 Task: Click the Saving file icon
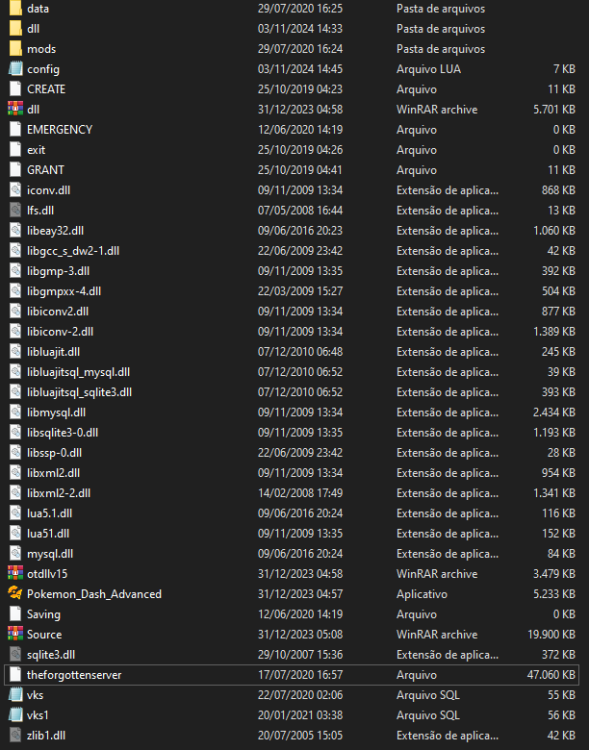coord(15,614)
